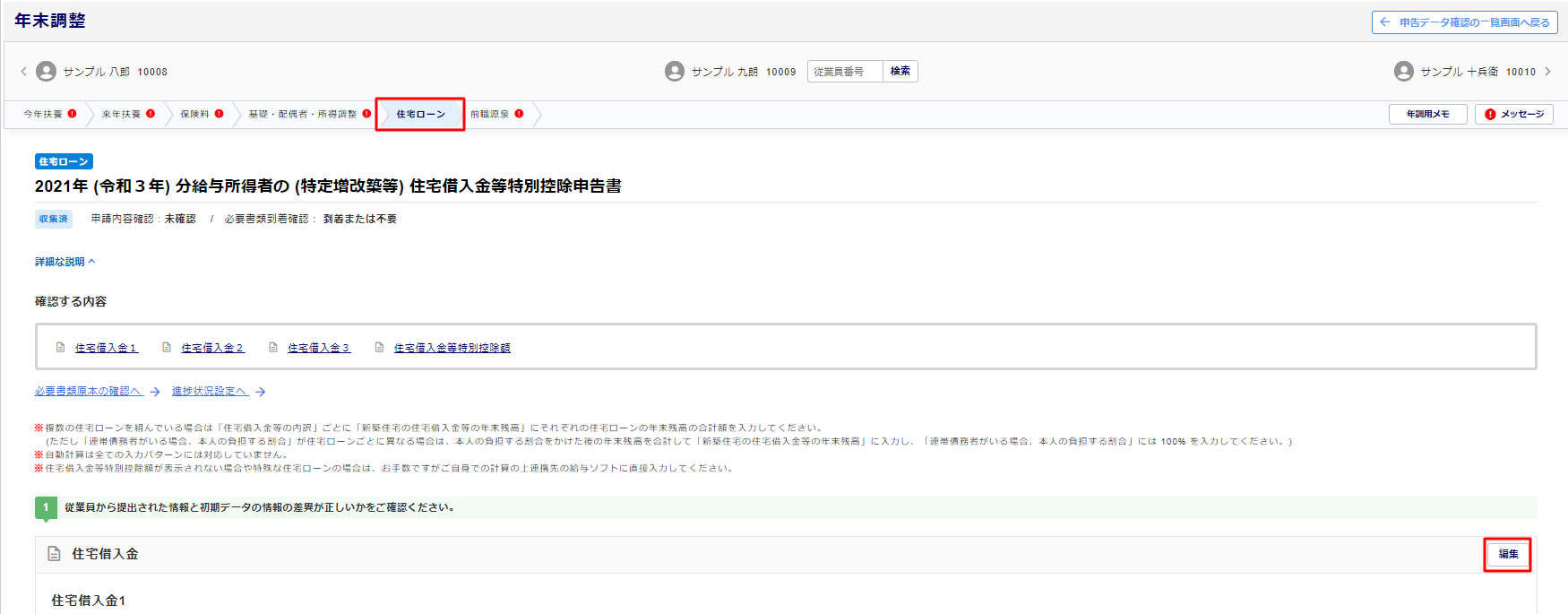Jump to 住宅借入金２ link

[x=212, y=348]
